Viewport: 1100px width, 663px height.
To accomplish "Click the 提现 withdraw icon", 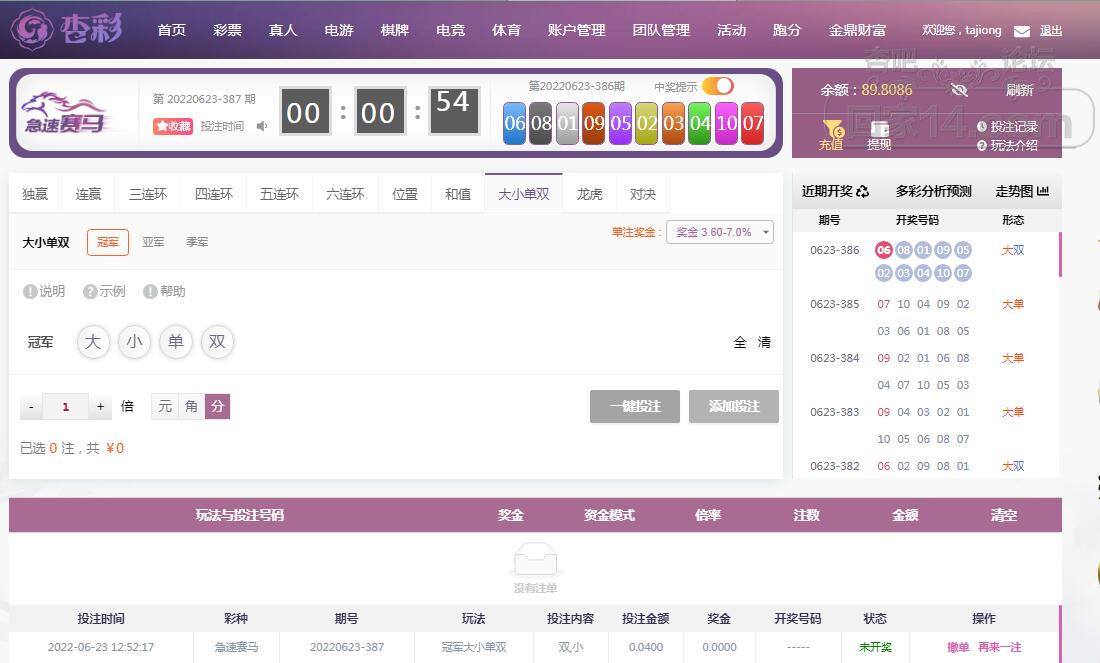I will (879, 135).
